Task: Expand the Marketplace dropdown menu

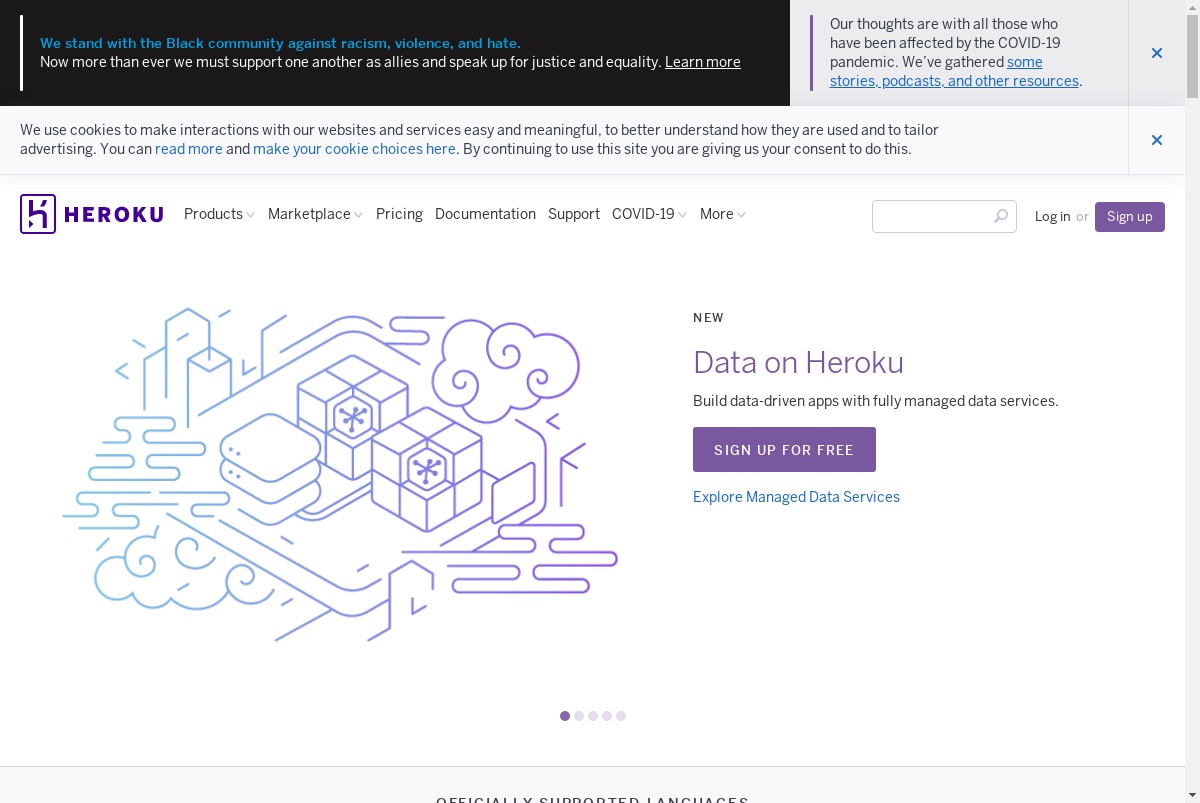Action: pyautogui.click(x=315, y=214)
